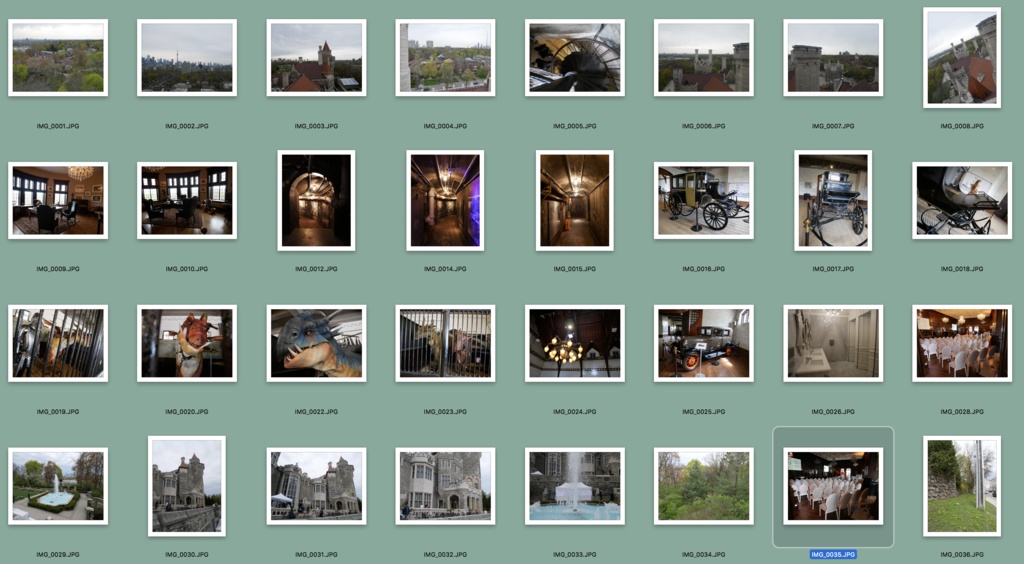Select the IMG_0036.JPG grassy roadside thumbnail
This screenshot has height=564, width=1024.
(962, 486)
